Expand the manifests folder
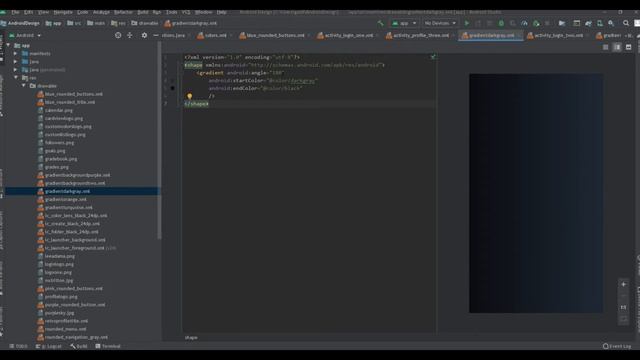The width and height of the screenshot is (640, 360). tap(16, 53)
